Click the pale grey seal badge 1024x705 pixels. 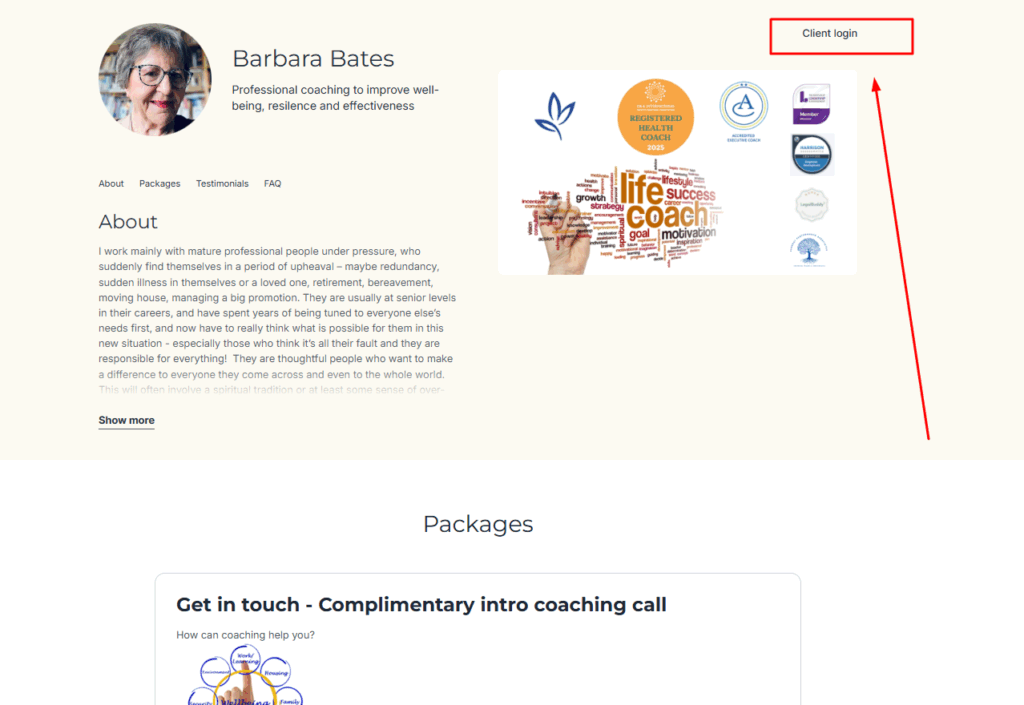pyautogui.click(x=812, y=205)
